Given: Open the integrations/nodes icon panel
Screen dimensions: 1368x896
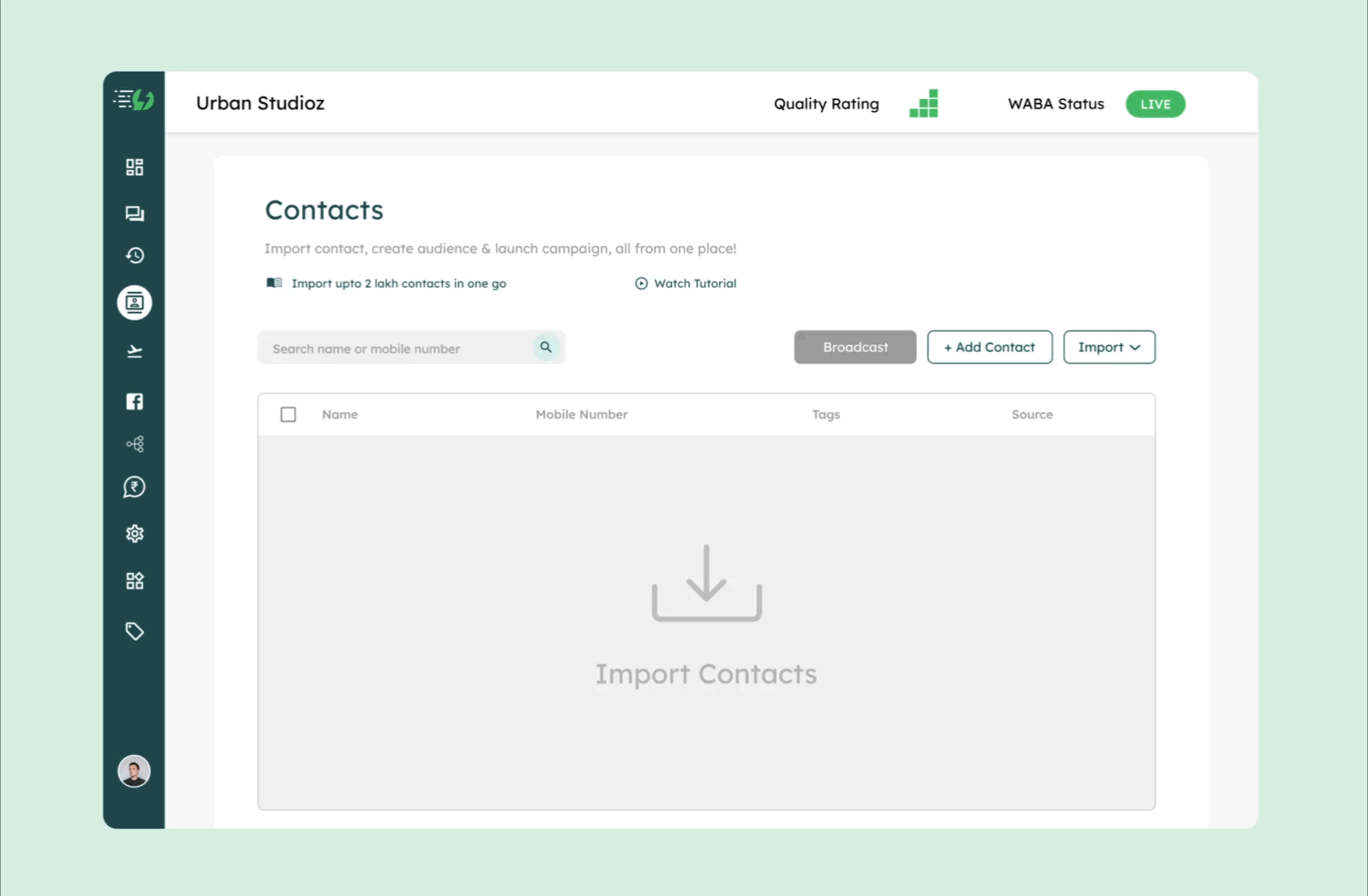Looking at the screenshot, I should (x=134, y=443).
